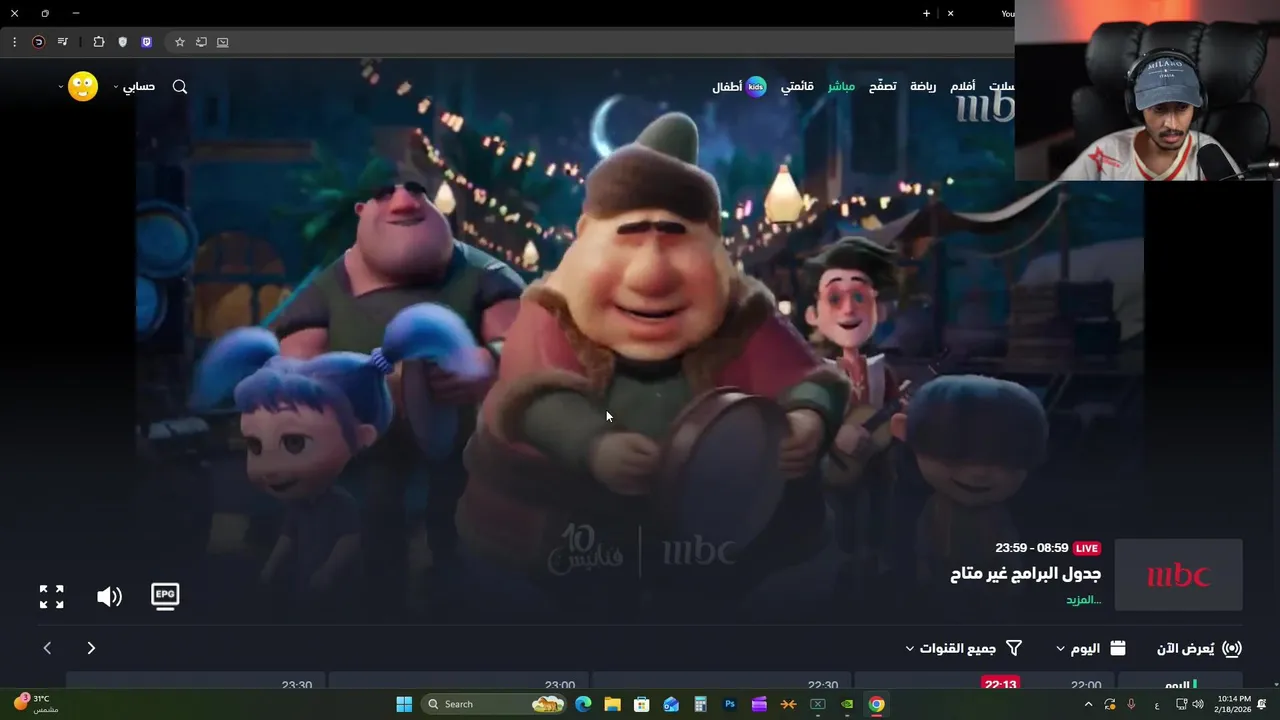Image resolution: width=1280 pixels, height=720 pixels.
Task: Click the purple Twitch extension icon
Action: point(147,42)
